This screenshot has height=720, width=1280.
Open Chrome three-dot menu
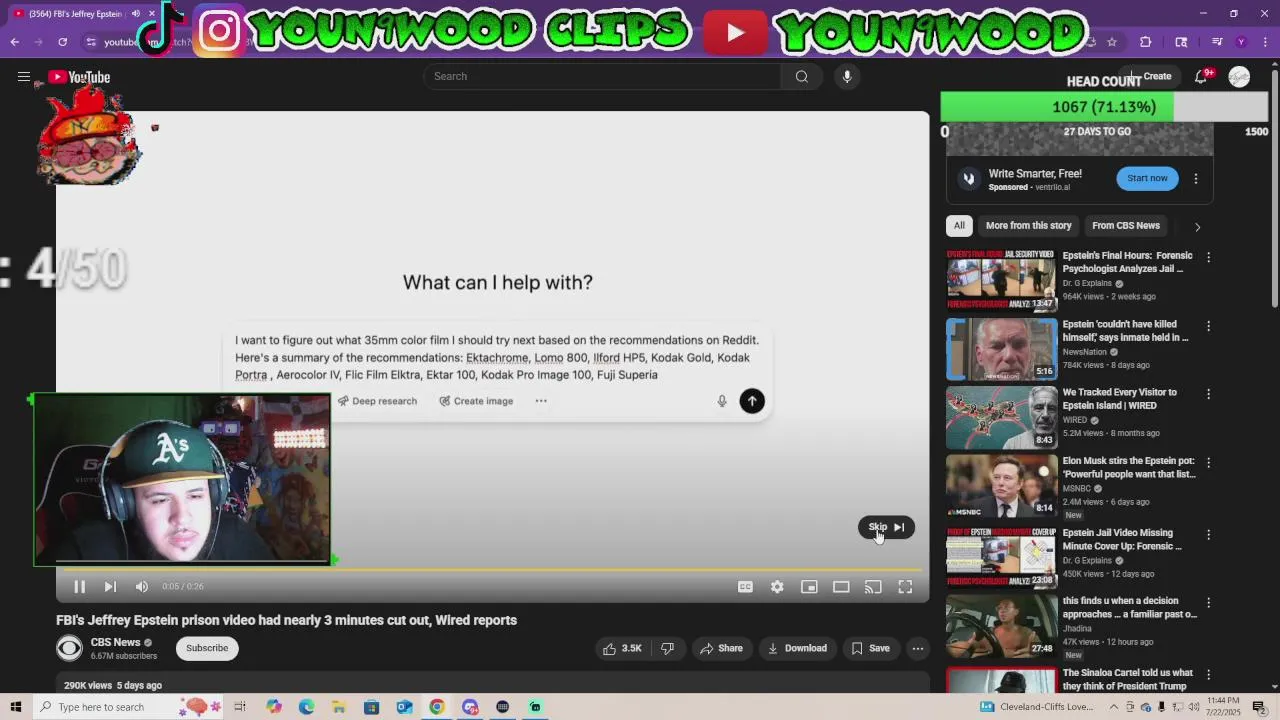[x=1266, y=42]
